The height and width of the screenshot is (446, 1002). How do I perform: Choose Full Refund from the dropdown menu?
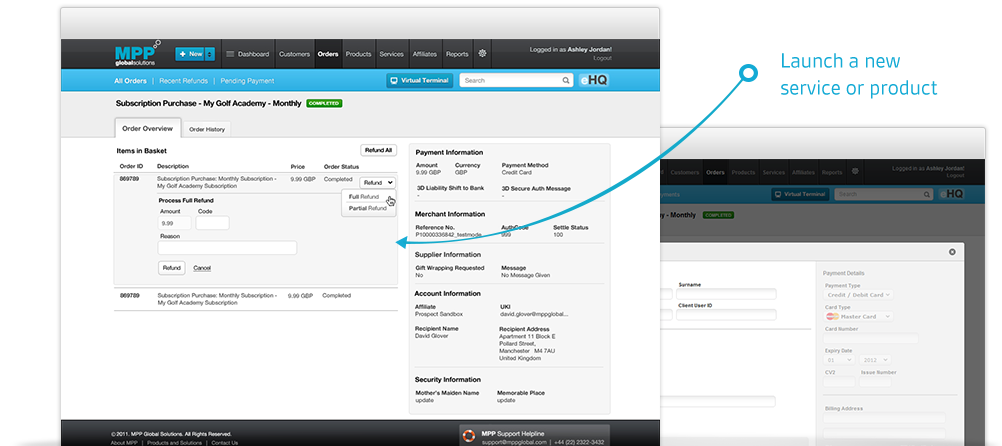click(x=361, y=197)
